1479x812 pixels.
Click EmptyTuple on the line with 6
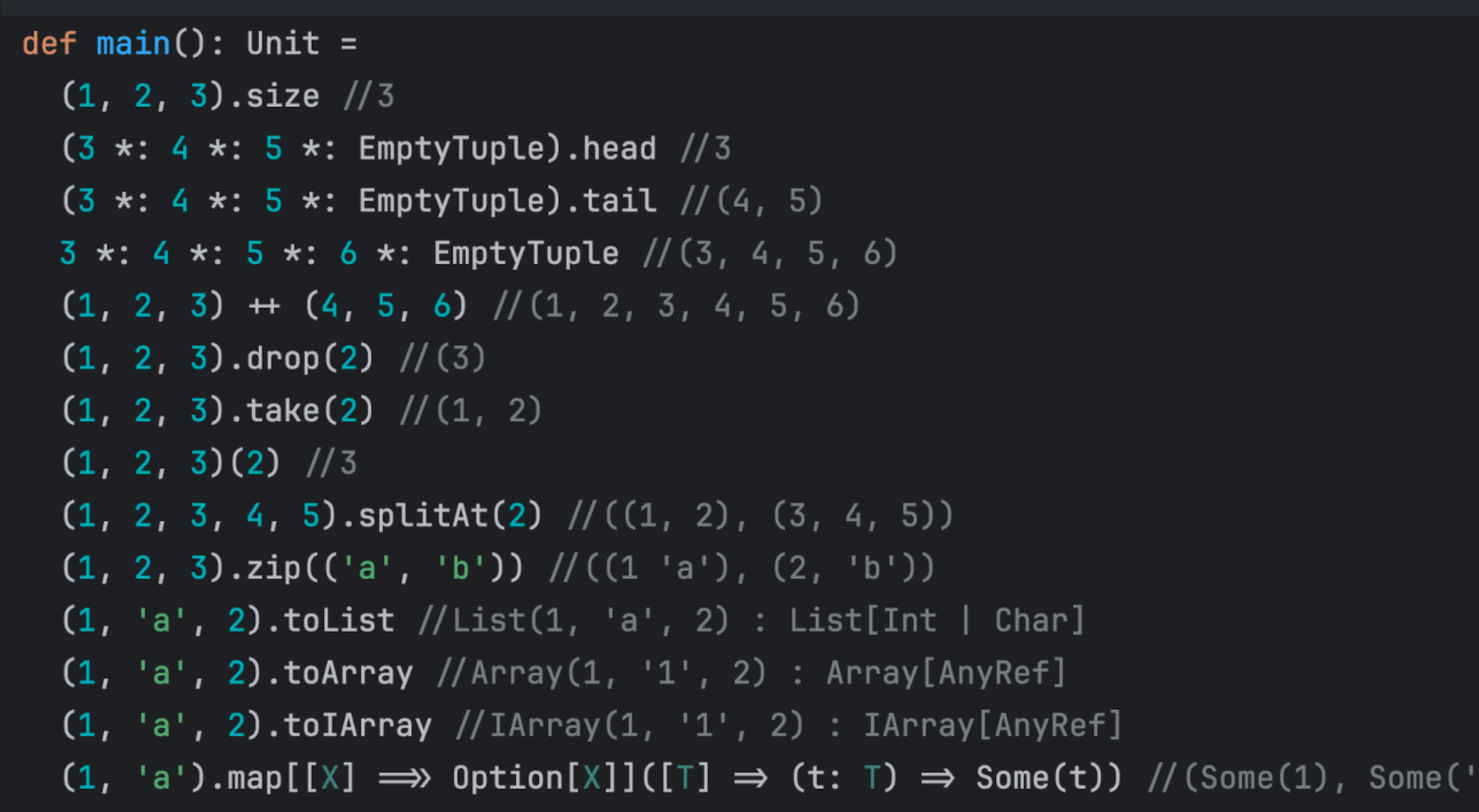pyautogui.click(x=526, y=253)
